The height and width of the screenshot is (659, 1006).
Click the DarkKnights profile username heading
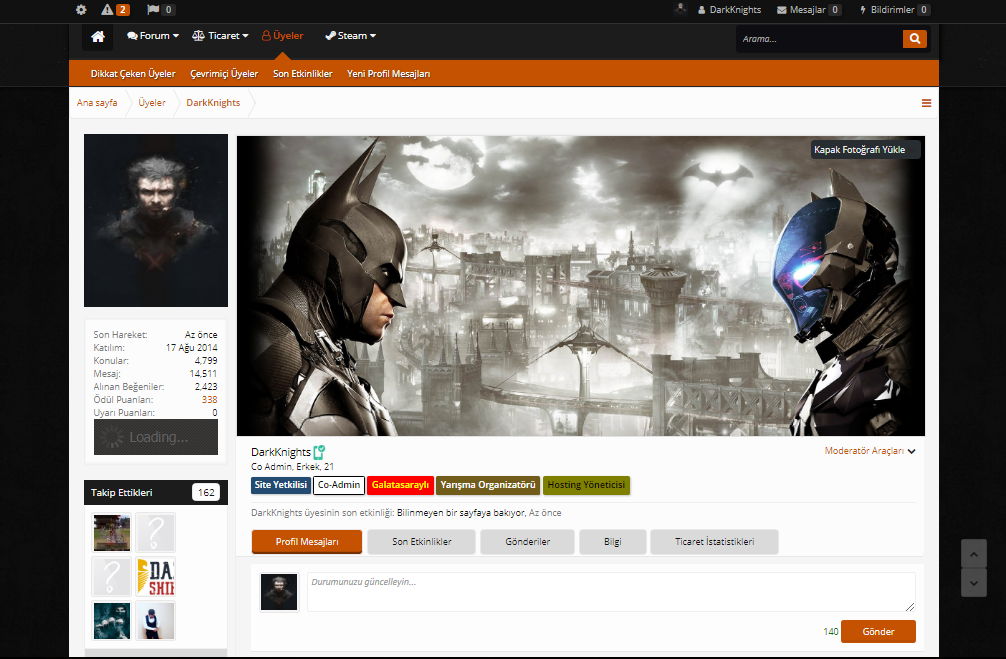281,452
